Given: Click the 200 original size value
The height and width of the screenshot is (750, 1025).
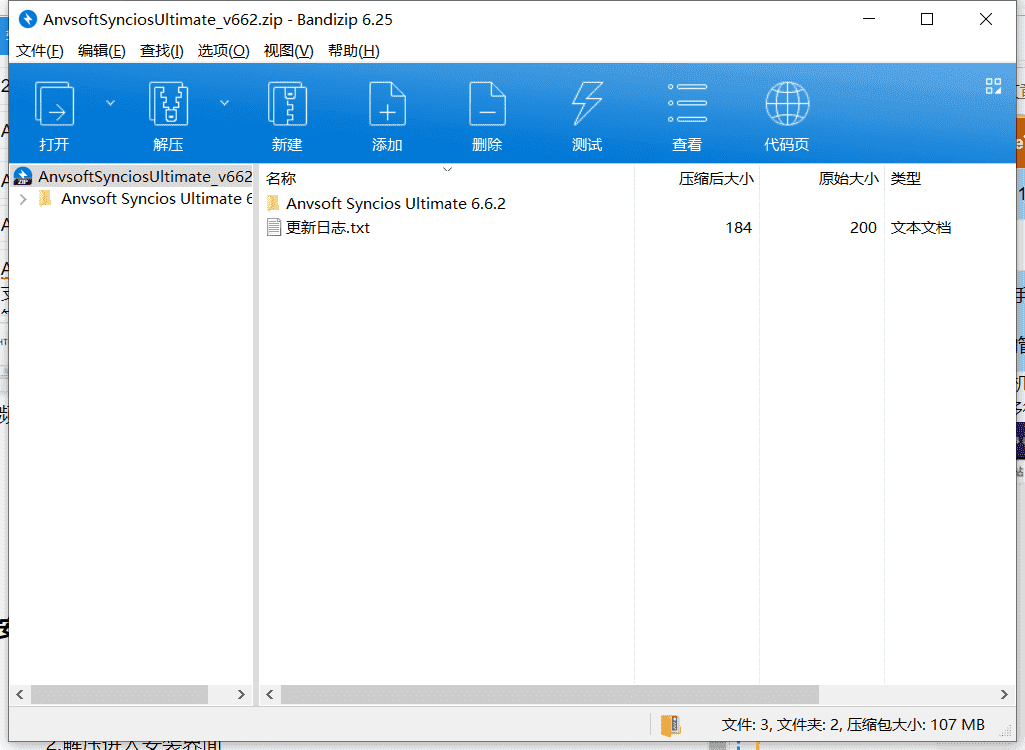Looking at the screenshot, I should click(863, 228).
